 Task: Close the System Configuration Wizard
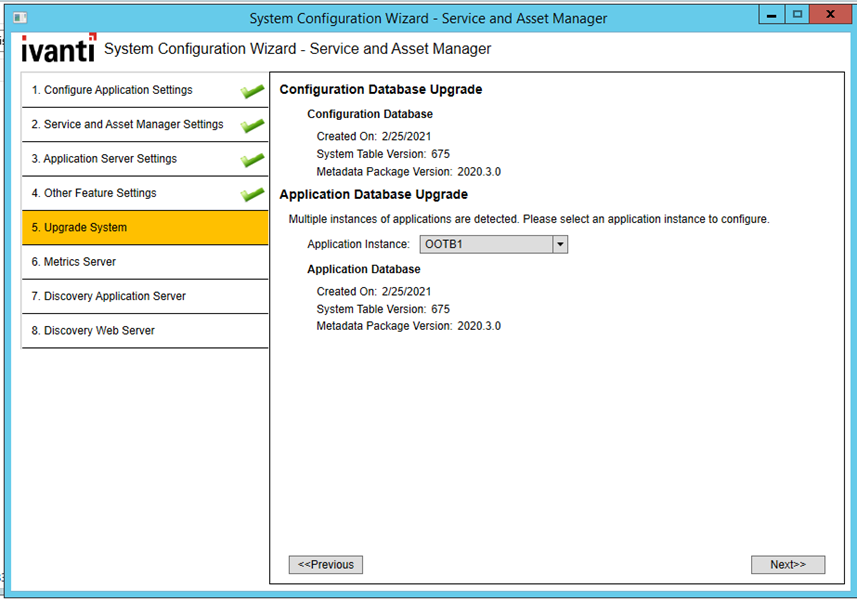click(x=831, y=14)
